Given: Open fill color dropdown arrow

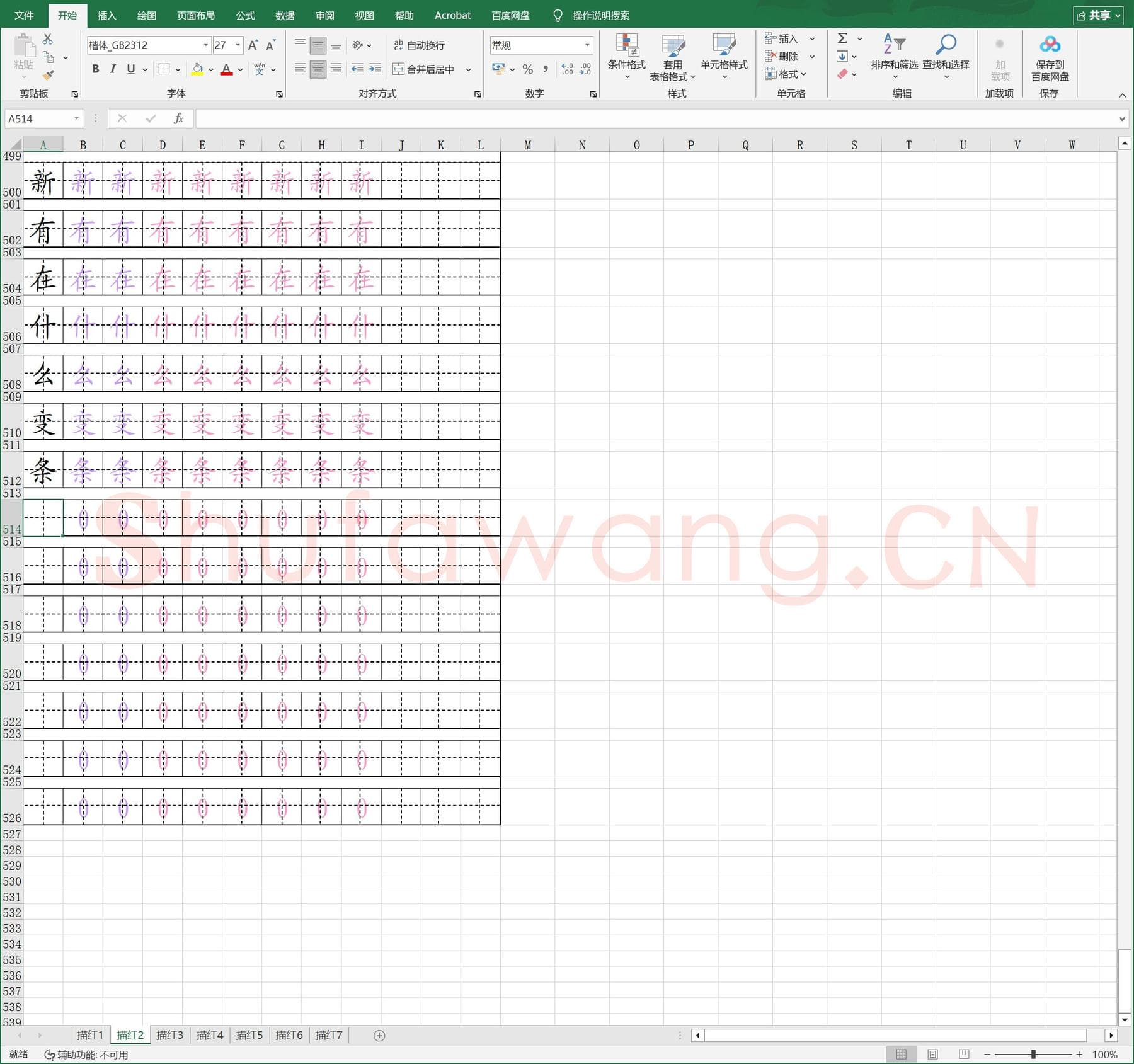Looking at the screenshot, I should pos(210,69).
